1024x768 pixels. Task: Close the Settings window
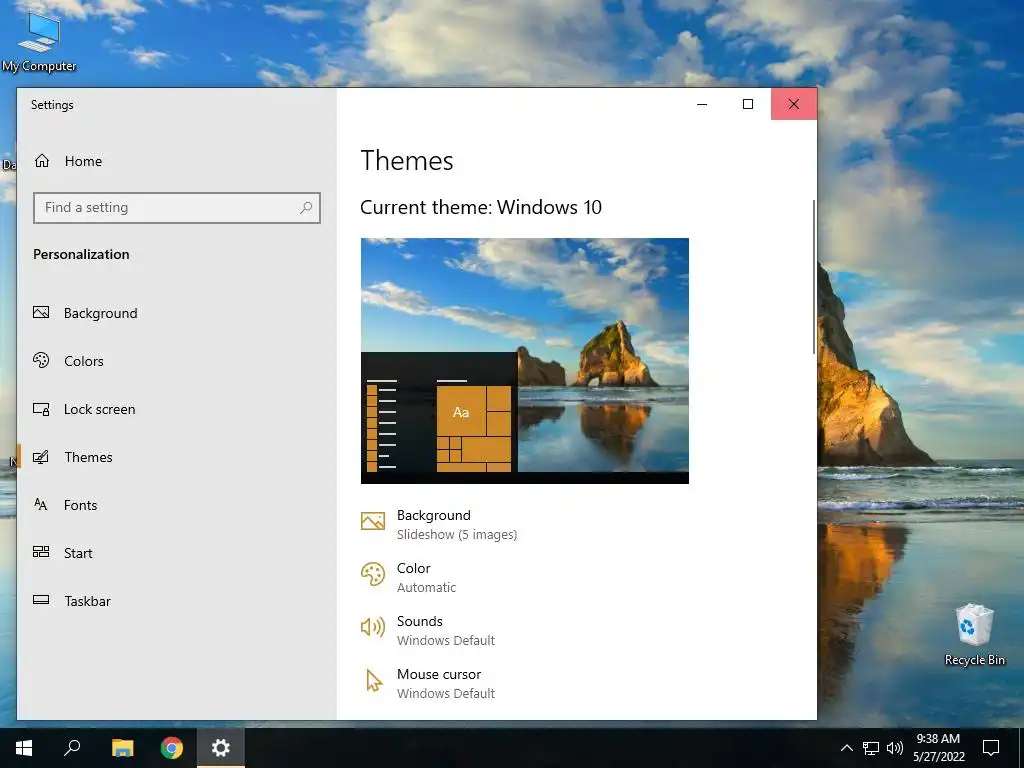click(793, 104)
